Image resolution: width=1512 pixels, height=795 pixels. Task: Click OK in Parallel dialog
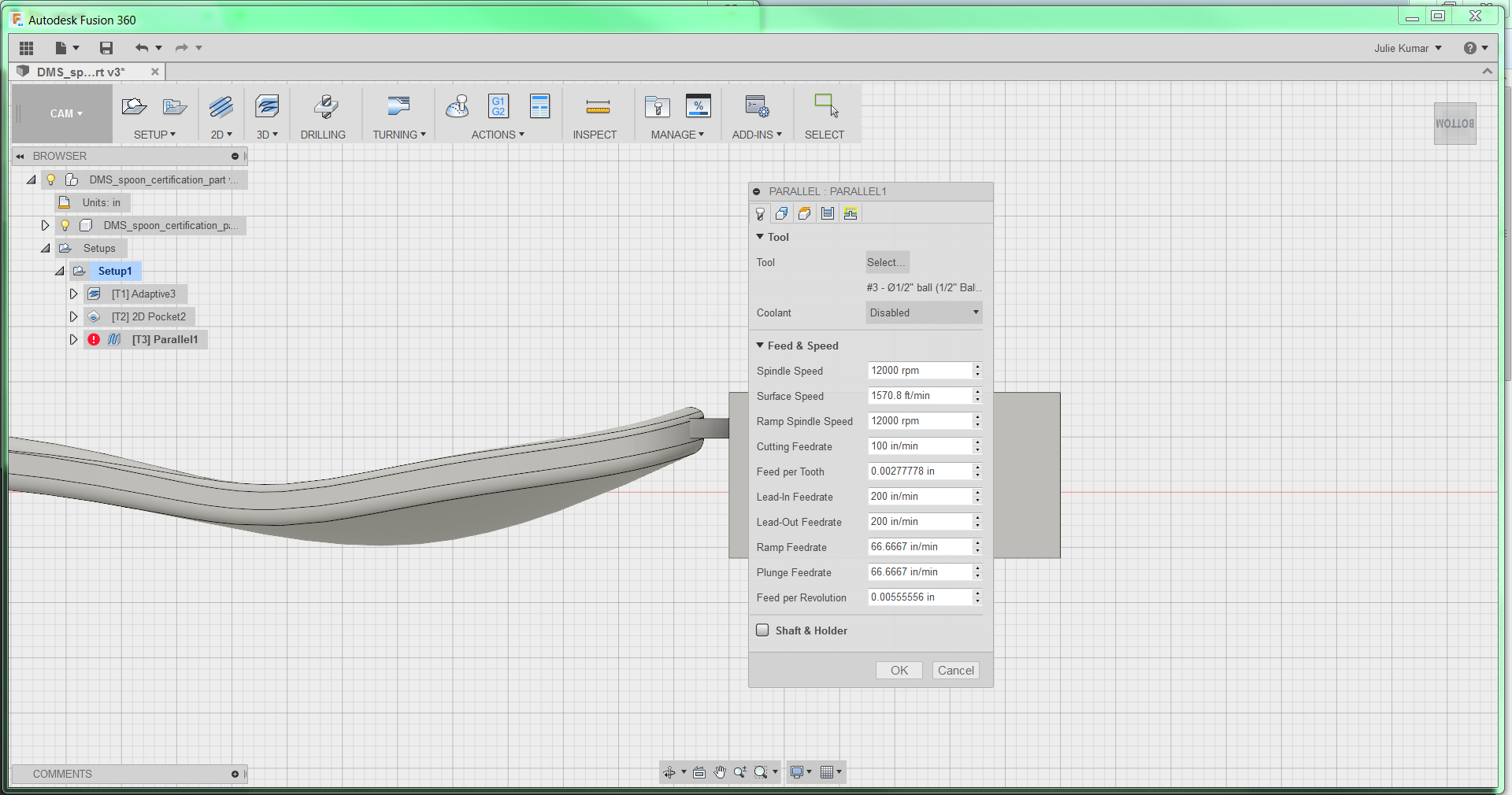click(x=899, y=671)
